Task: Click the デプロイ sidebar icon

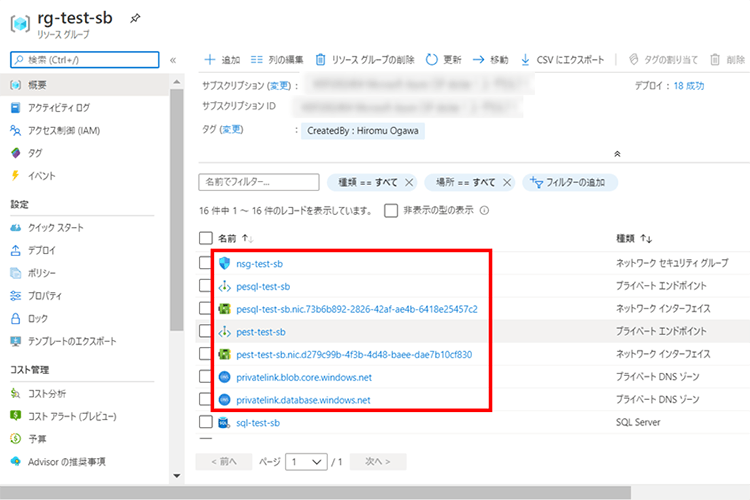Action: 16,250
